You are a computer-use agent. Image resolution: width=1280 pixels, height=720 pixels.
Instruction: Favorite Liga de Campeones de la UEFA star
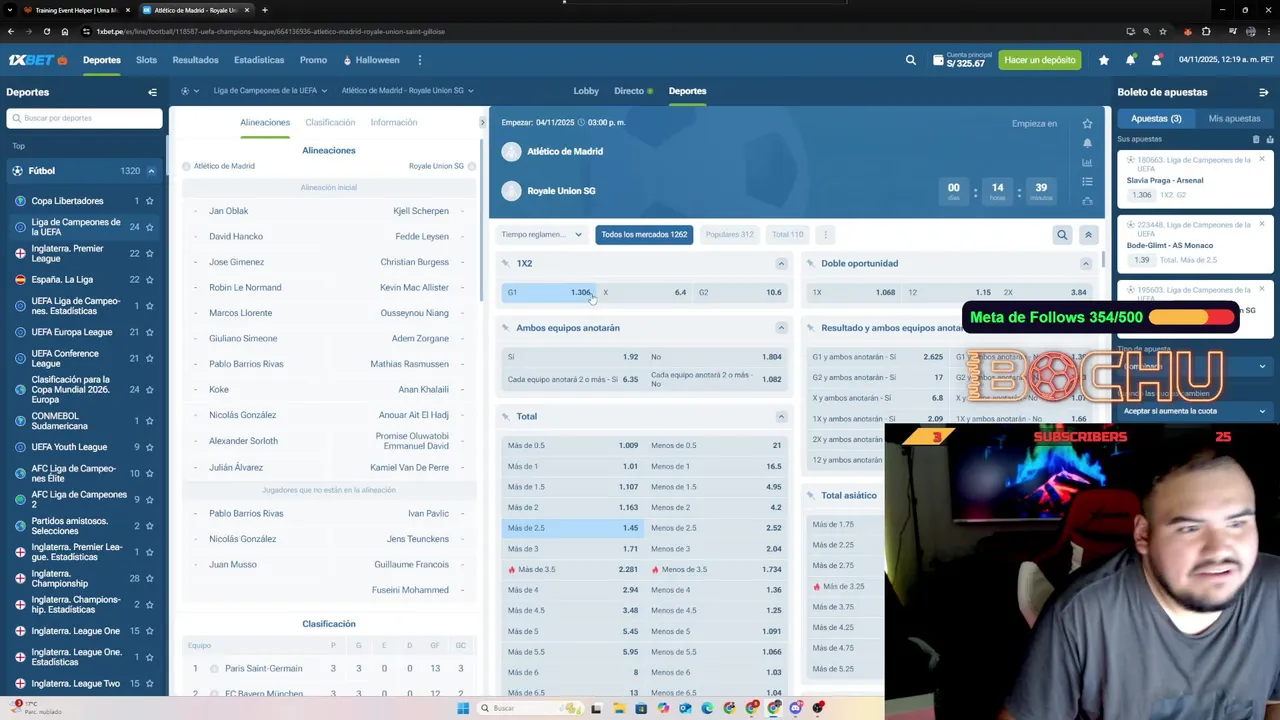(x=149, y=227)
